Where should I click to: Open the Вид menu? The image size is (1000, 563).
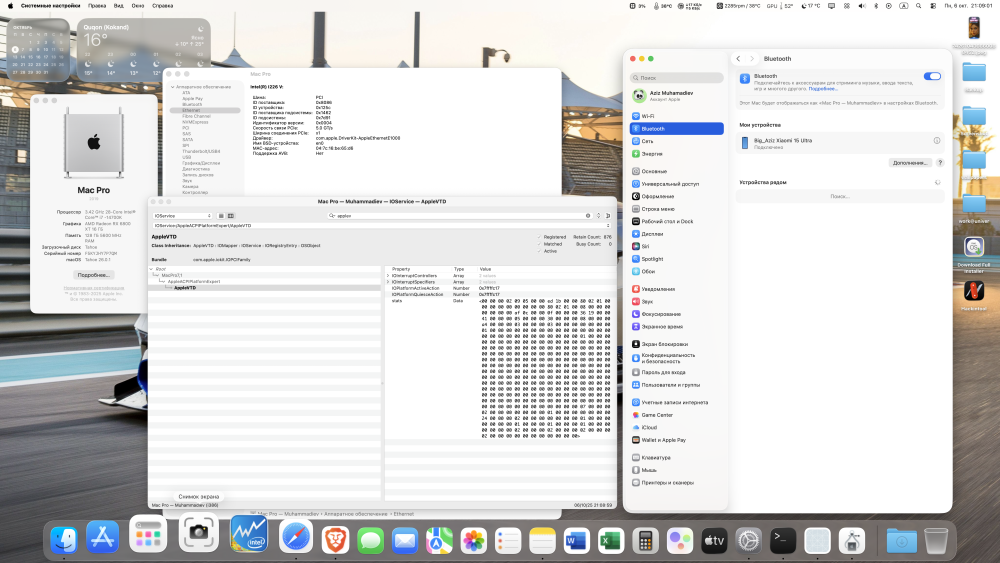(x=119, y=6)
